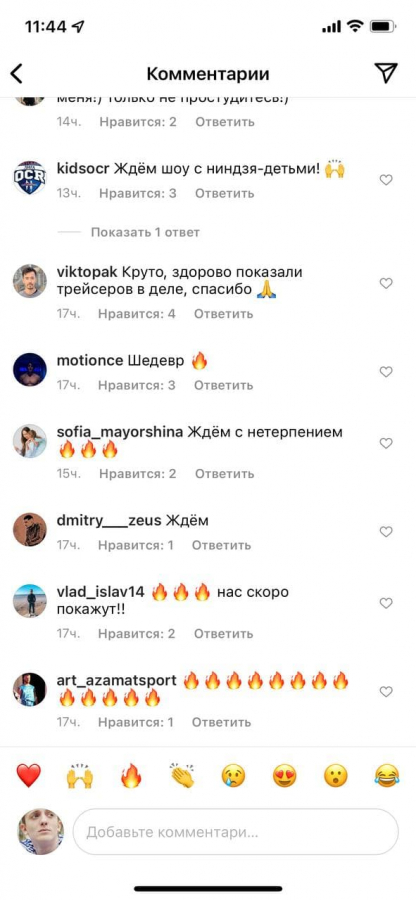Image resolution: width=416 pixels, height=900 pixels.
Task: Reply to viktopak via Ответить
Action: (x=223, y=314)
